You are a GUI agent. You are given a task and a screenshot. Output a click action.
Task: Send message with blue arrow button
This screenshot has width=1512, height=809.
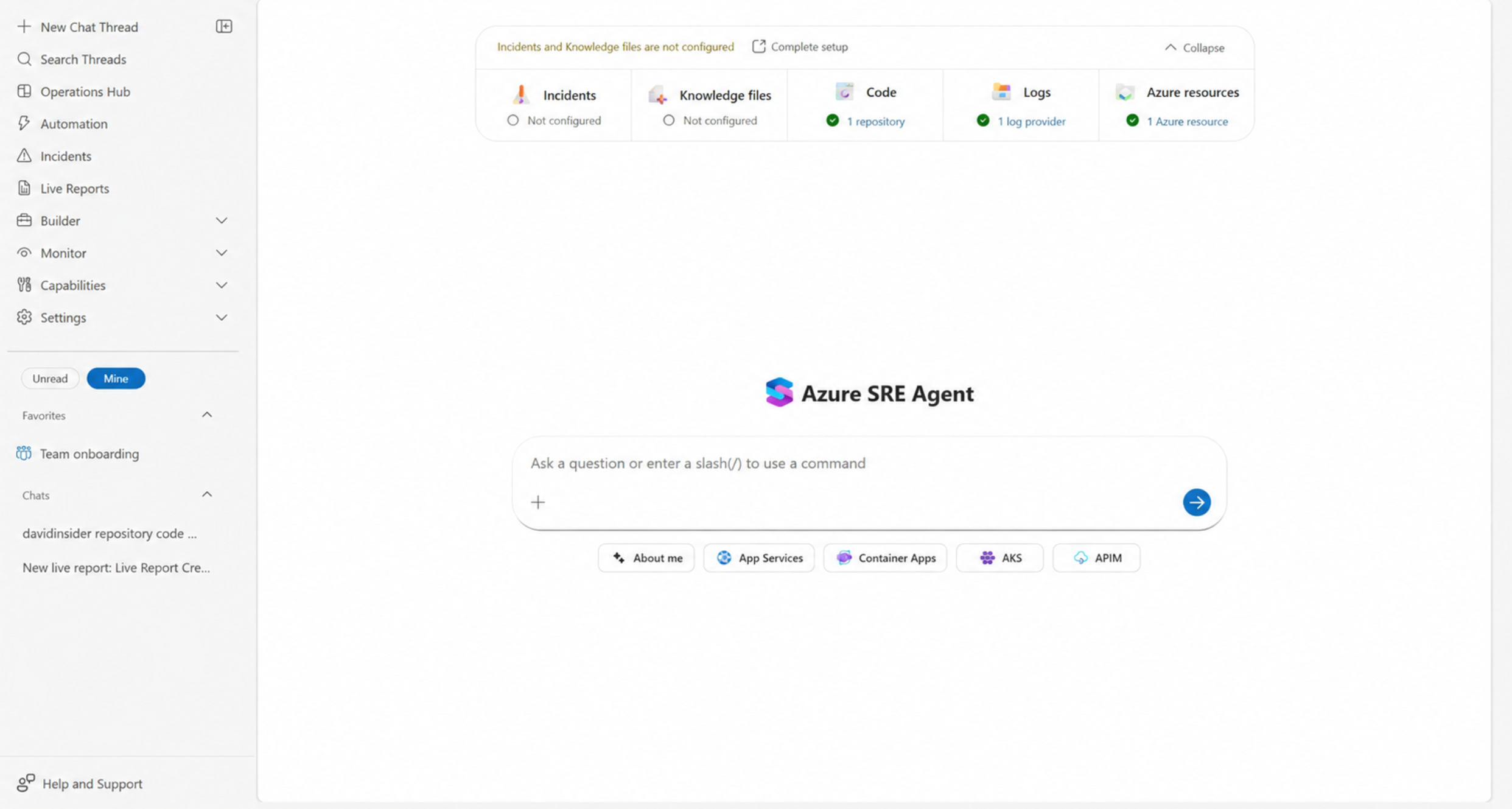[1196, 502]
